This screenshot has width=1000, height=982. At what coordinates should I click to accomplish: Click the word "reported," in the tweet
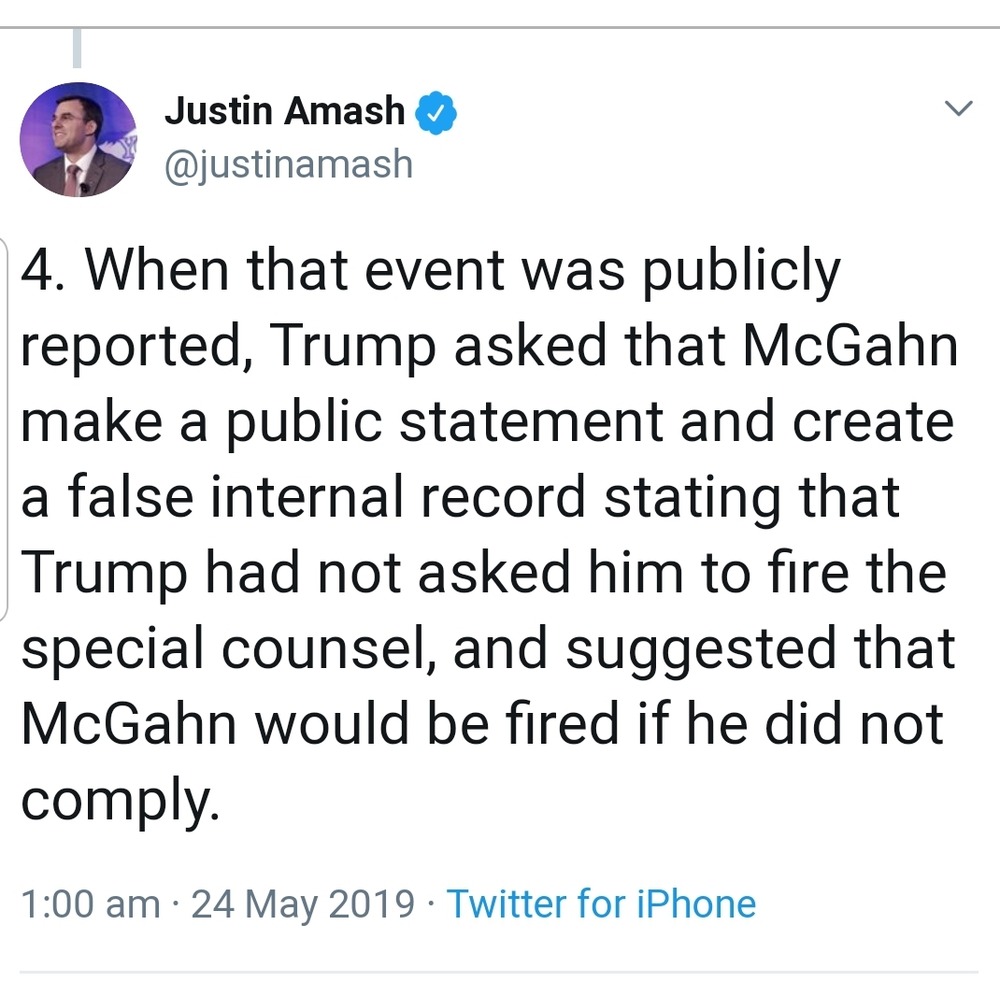click(x=136, y=347)
